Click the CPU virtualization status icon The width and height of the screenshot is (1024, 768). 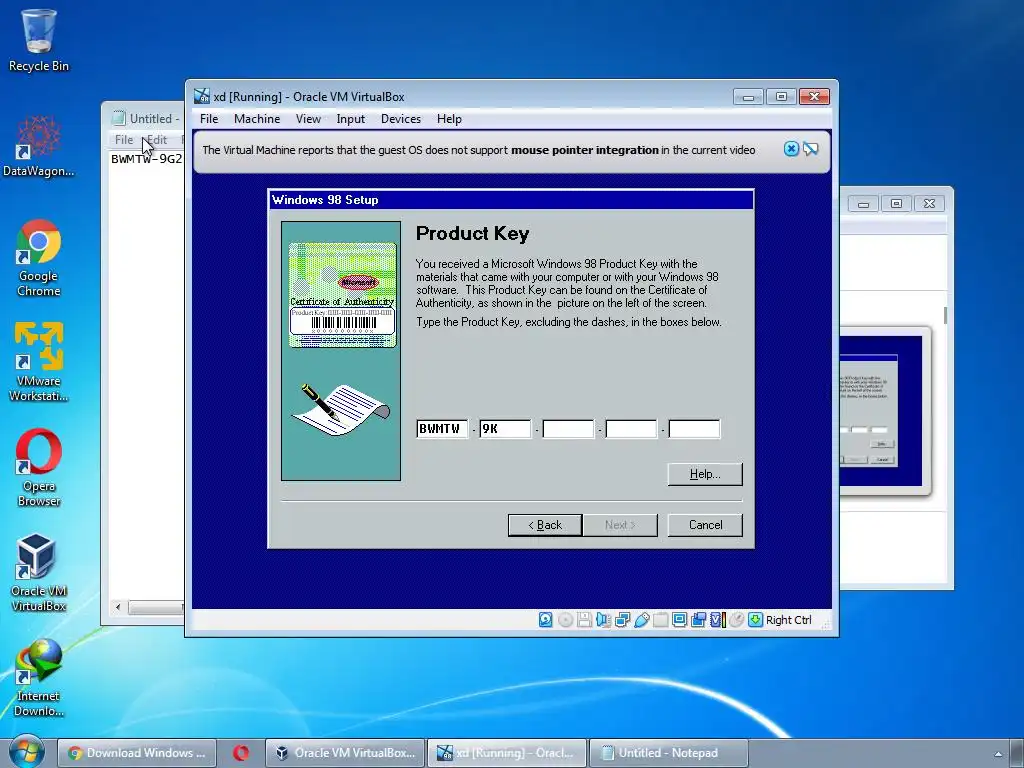(x=718, y=620)
